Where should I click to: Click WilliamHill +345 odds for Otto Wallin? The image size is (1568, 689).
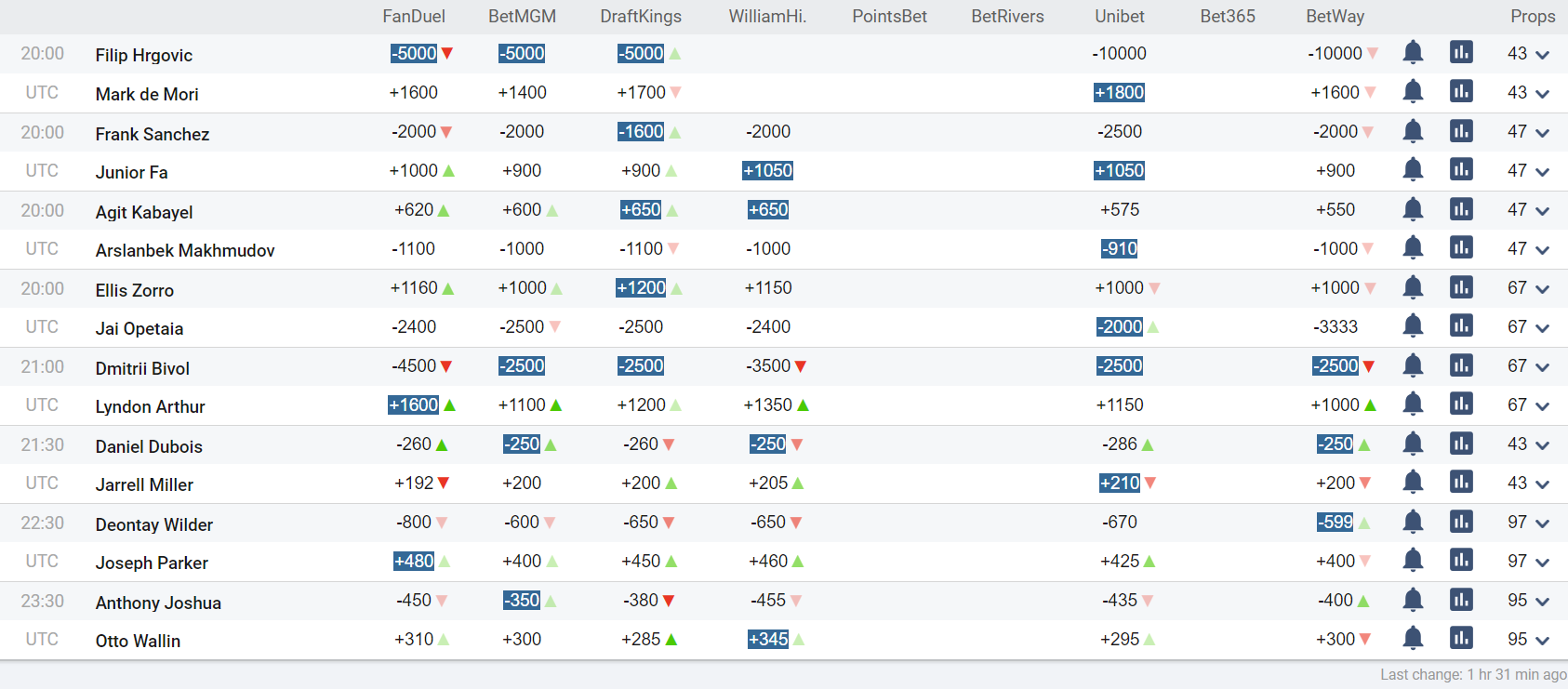point(768,639)
